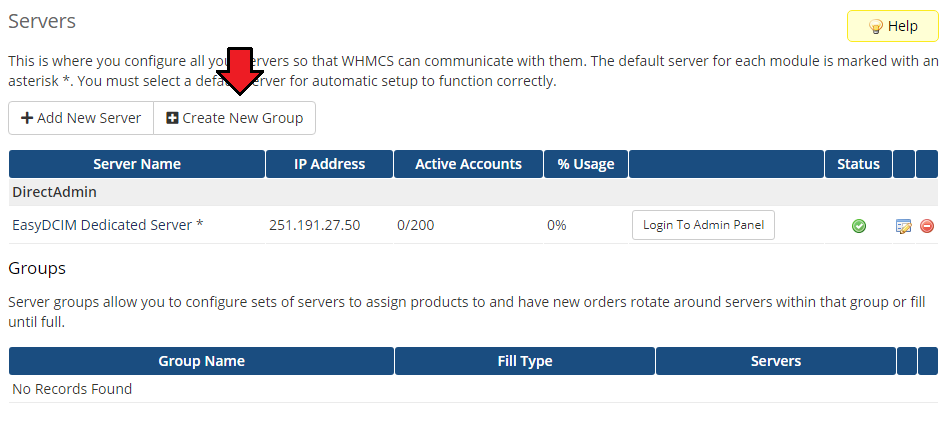Click the 0% usage value
The width and height of the screenshot is (947, 427).
tap(557, 225)
